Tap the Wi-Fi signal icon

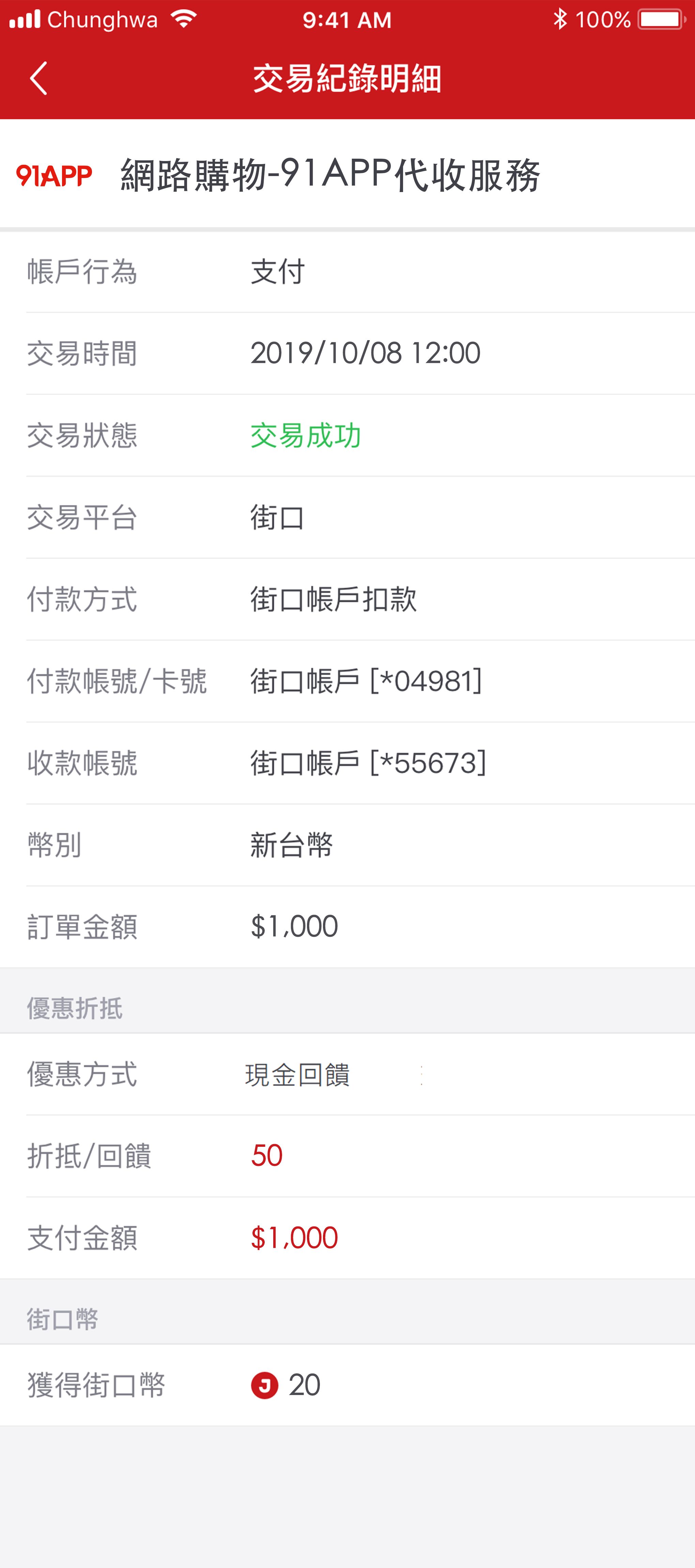click(183, 19)
